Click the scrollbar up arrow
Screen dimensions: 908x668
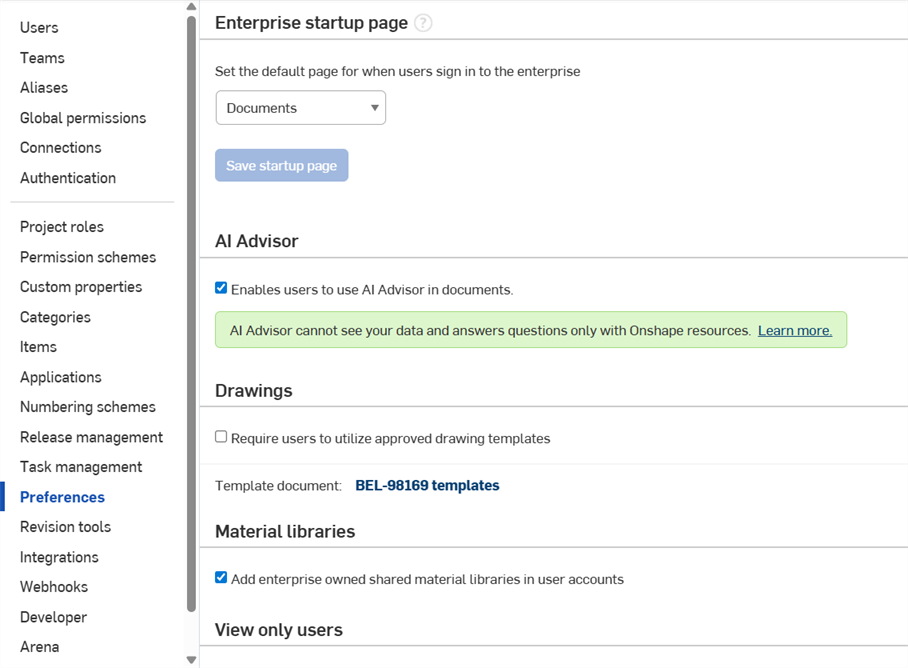(190, 7)
